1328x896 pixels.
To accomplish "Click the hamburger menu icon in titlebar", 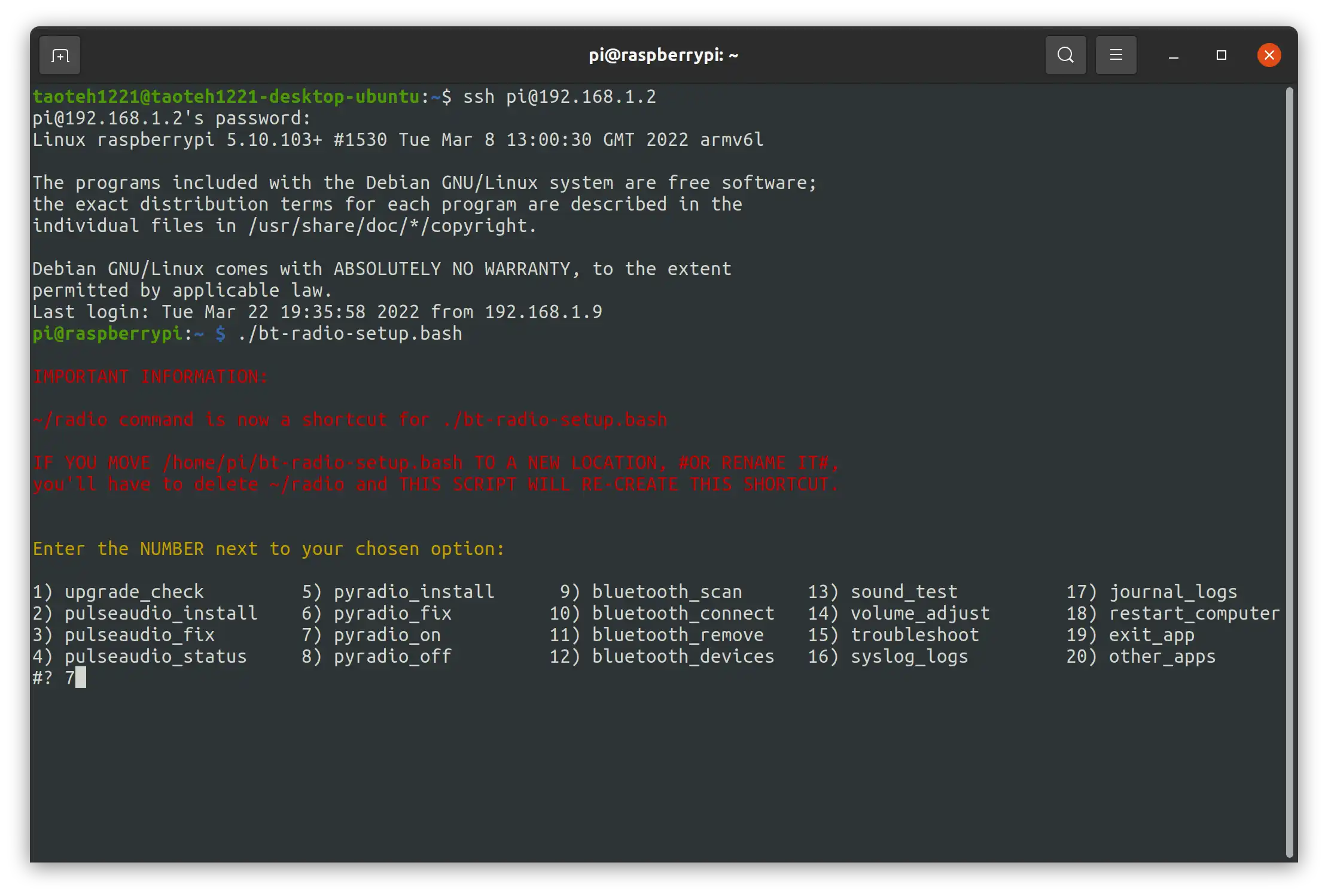I will click(1116, 55).
